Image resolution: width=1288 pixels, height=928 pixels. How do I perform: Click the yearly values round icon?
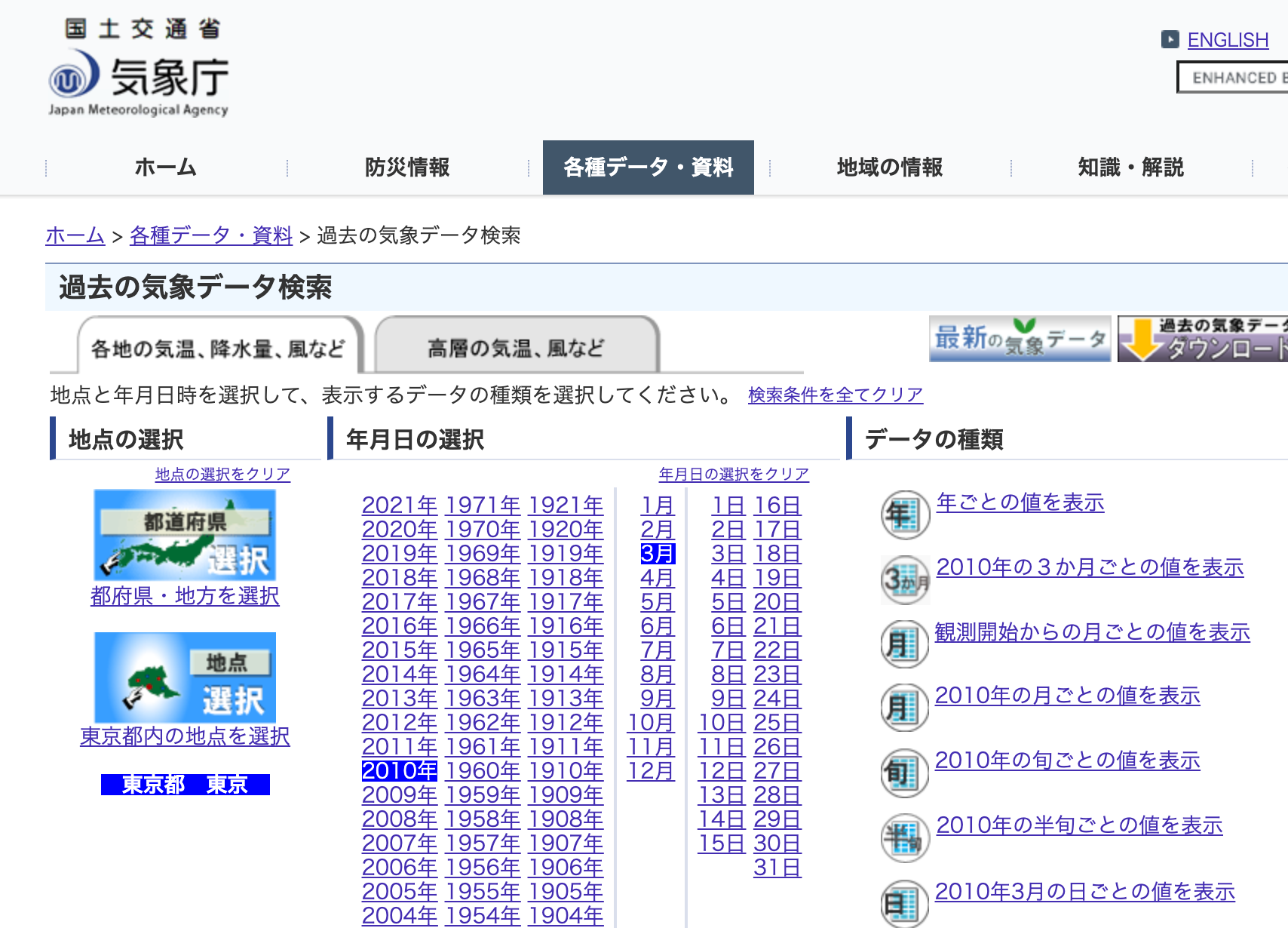pos(905,515)
